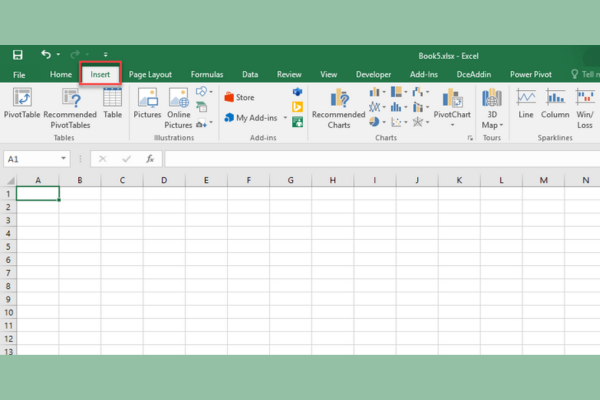Insert a Column sparkline
This screenshot has width=600, height=400.
click(x=555, y=103)
